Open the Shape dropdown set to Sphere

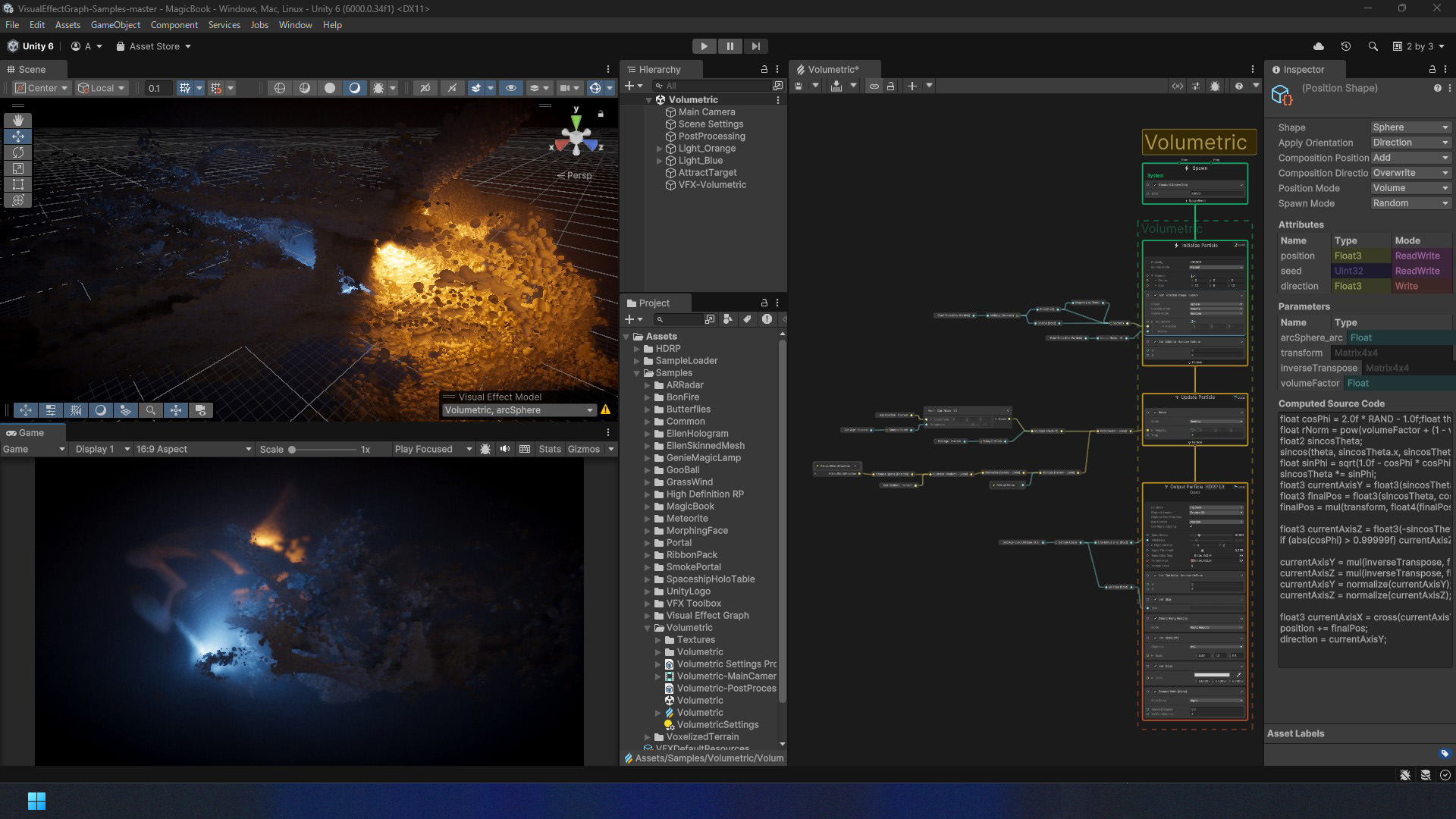tap(1410, 127)
